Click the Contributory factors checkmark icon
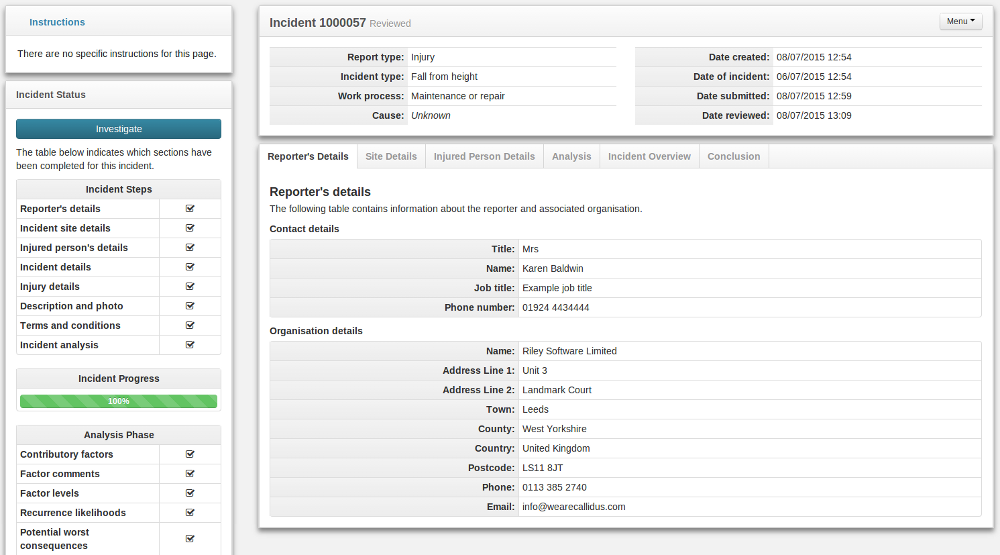The width and height of the screenshot is (1000, 555). point(190,454)
